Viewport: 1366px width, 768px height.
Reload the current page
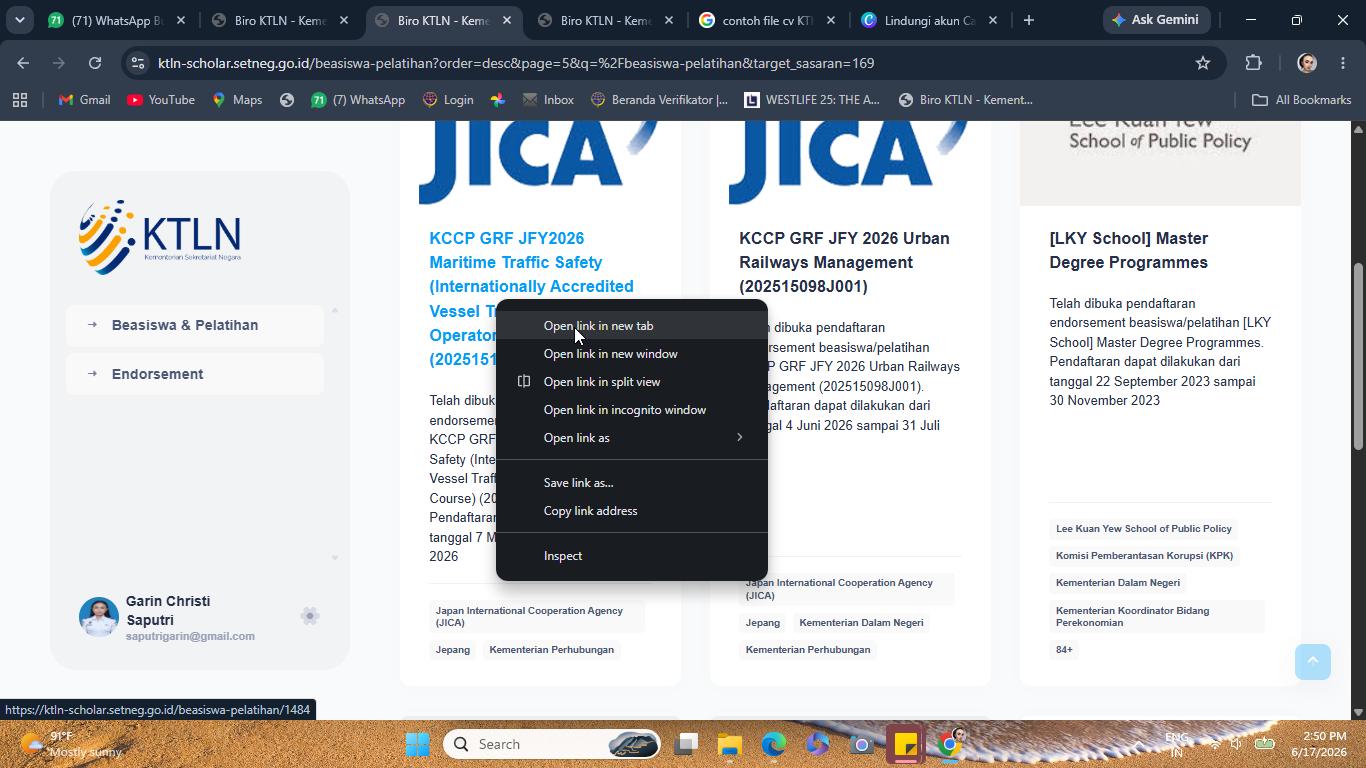point(95,63)
